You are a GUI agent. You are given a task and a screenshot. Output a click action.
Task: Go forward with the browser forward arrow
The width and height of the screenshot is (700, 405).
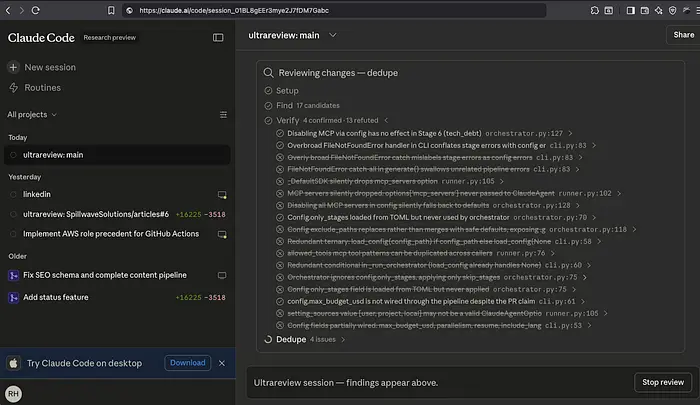tap(21, 10)
